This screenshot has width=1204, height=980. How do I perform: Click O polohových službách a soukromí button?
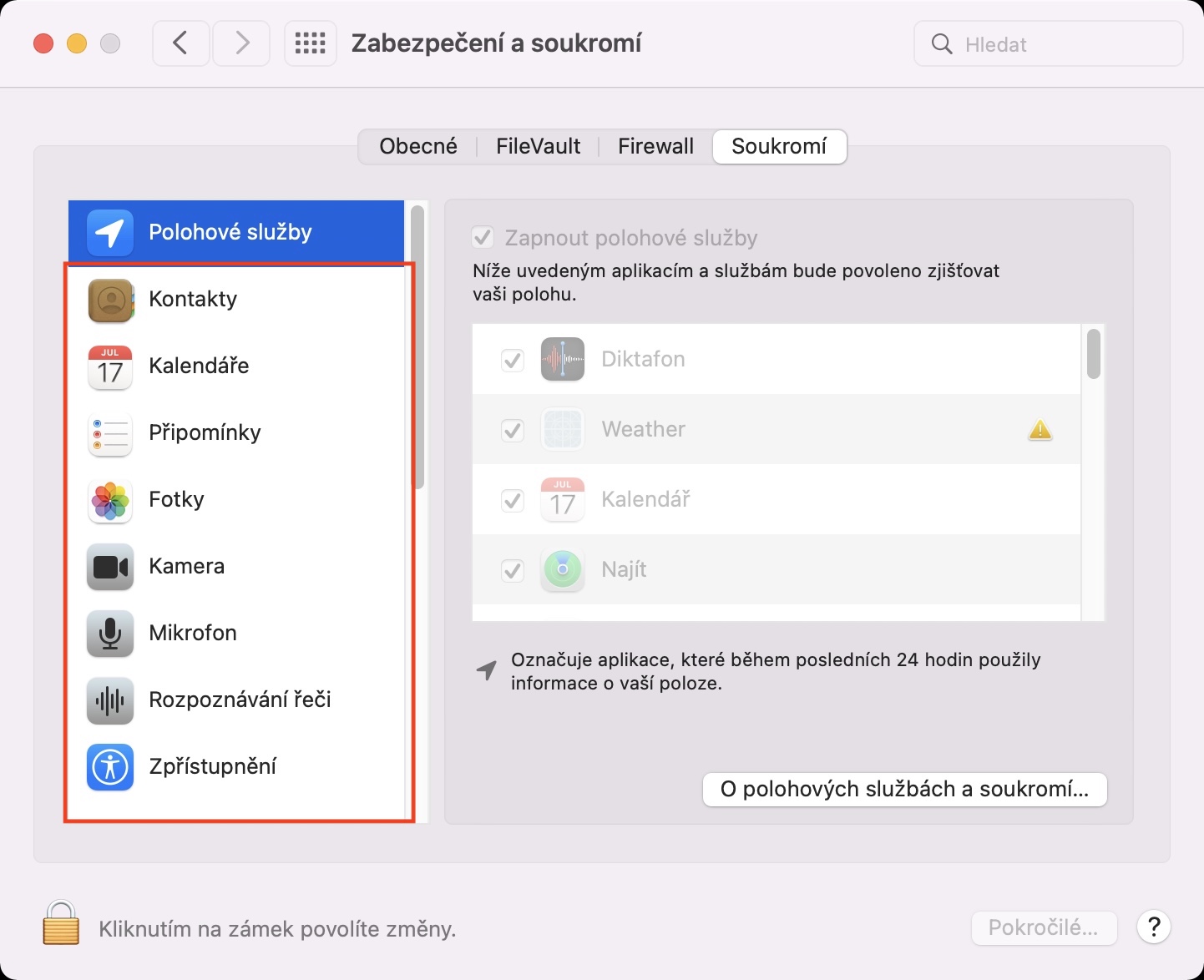pos(904,789)
